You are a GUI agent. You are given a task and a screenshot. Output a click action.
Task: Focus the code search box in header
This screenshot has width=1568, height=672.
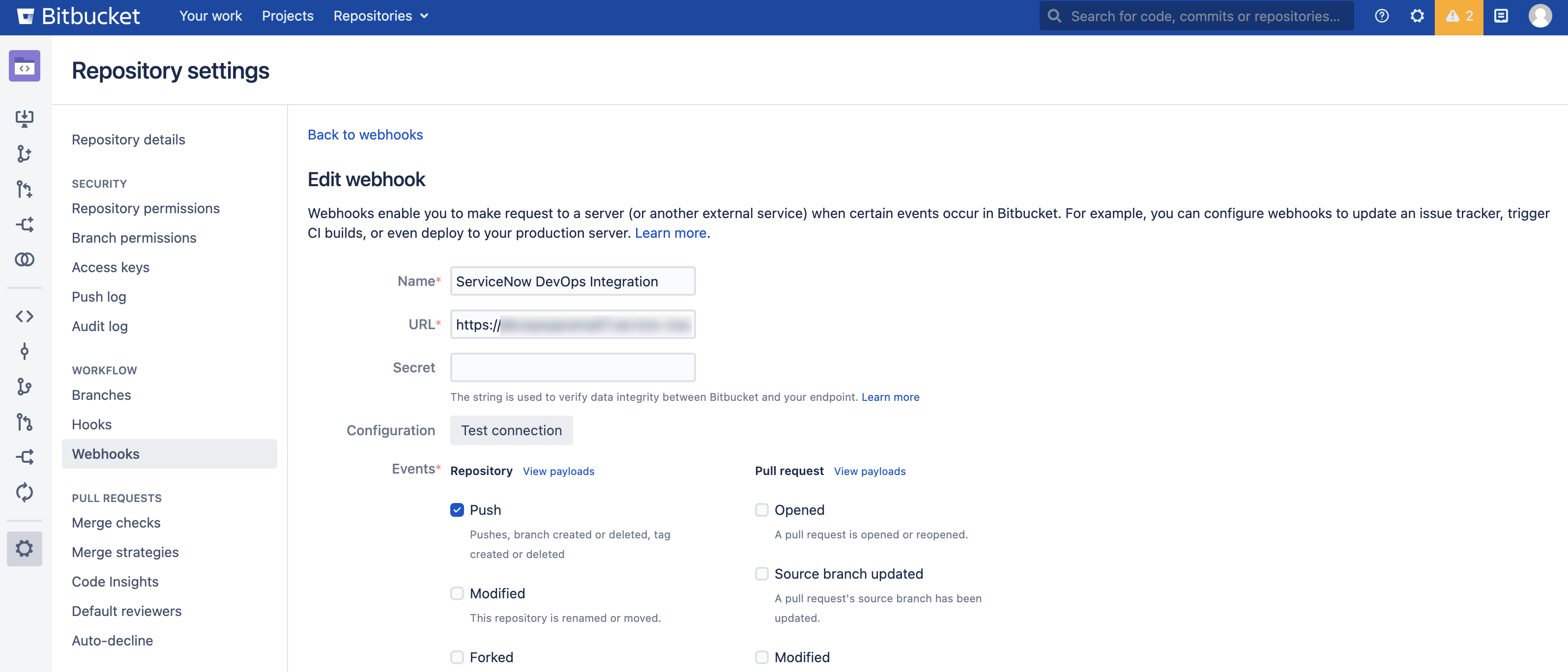pos(1197,16)
